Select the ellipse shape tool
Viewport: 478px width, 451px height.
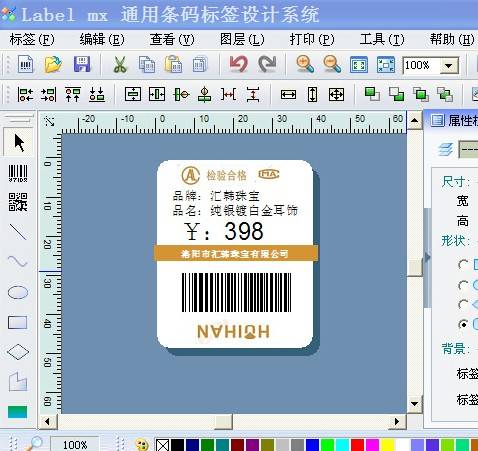[x=18, y=292]
